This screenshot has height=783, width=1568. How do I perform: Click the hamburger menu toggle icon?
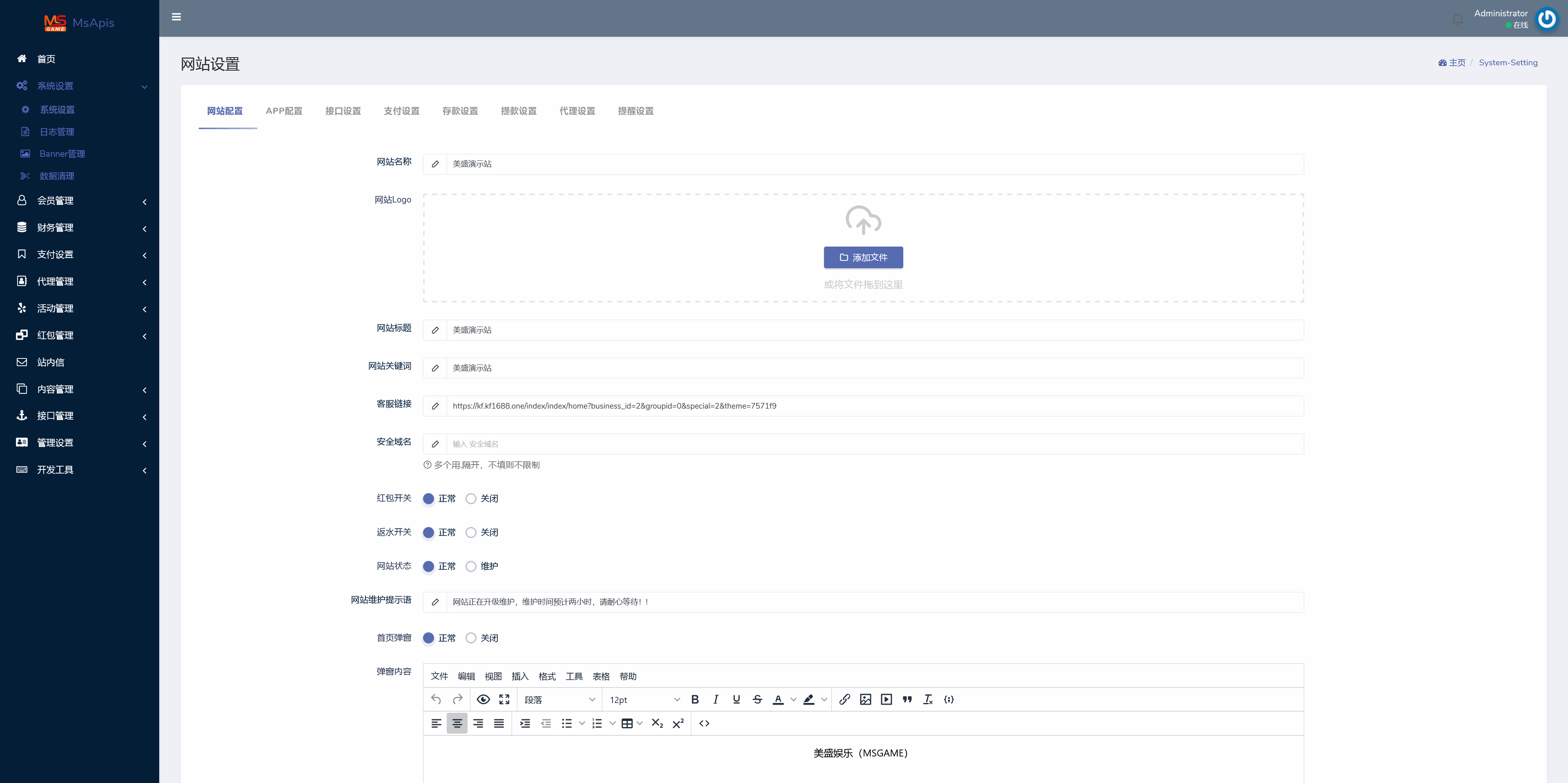click(176, 17)
